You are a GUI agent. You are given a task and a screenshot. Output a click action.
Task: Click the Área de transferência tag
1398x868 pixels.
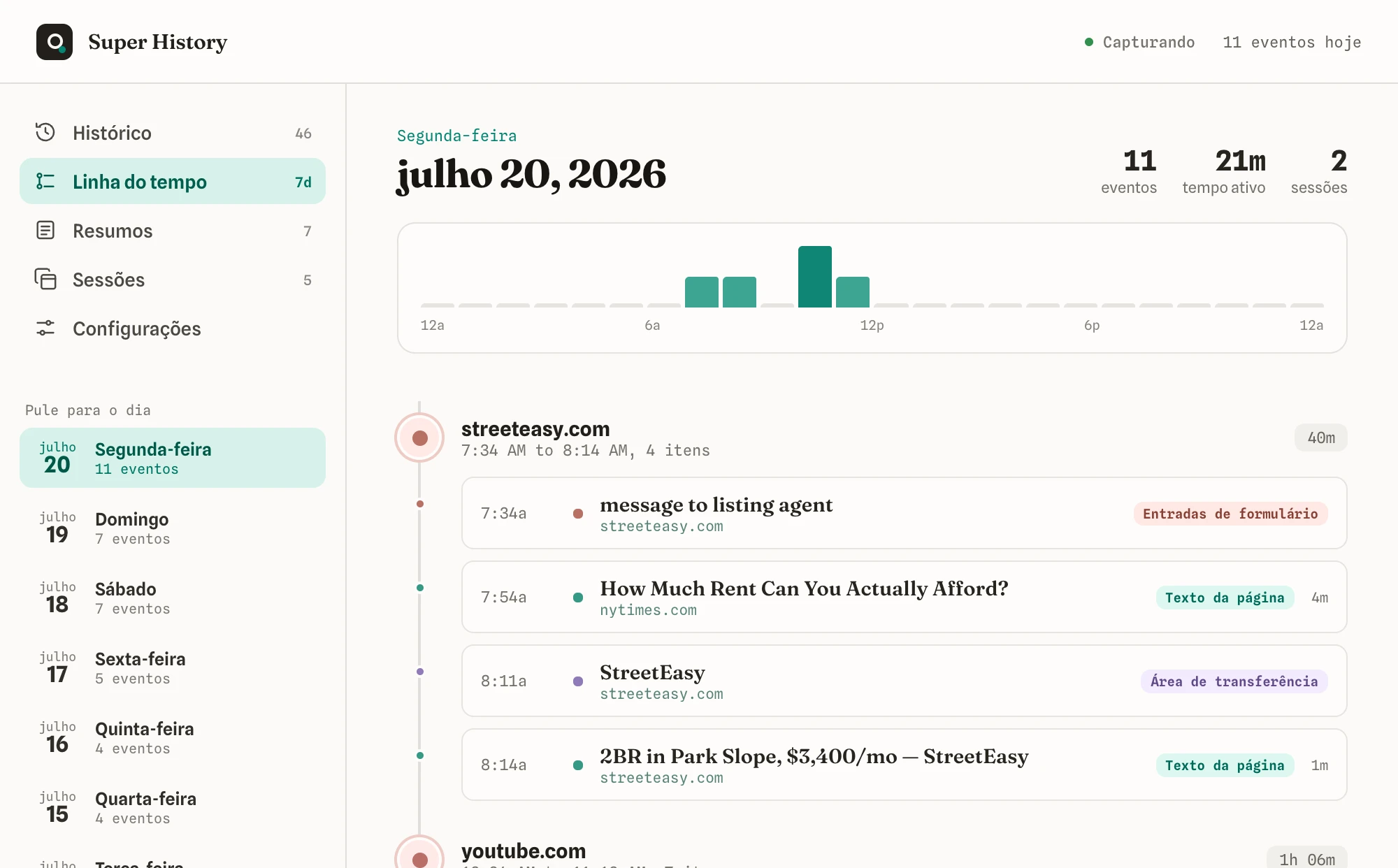(1234, 681)
